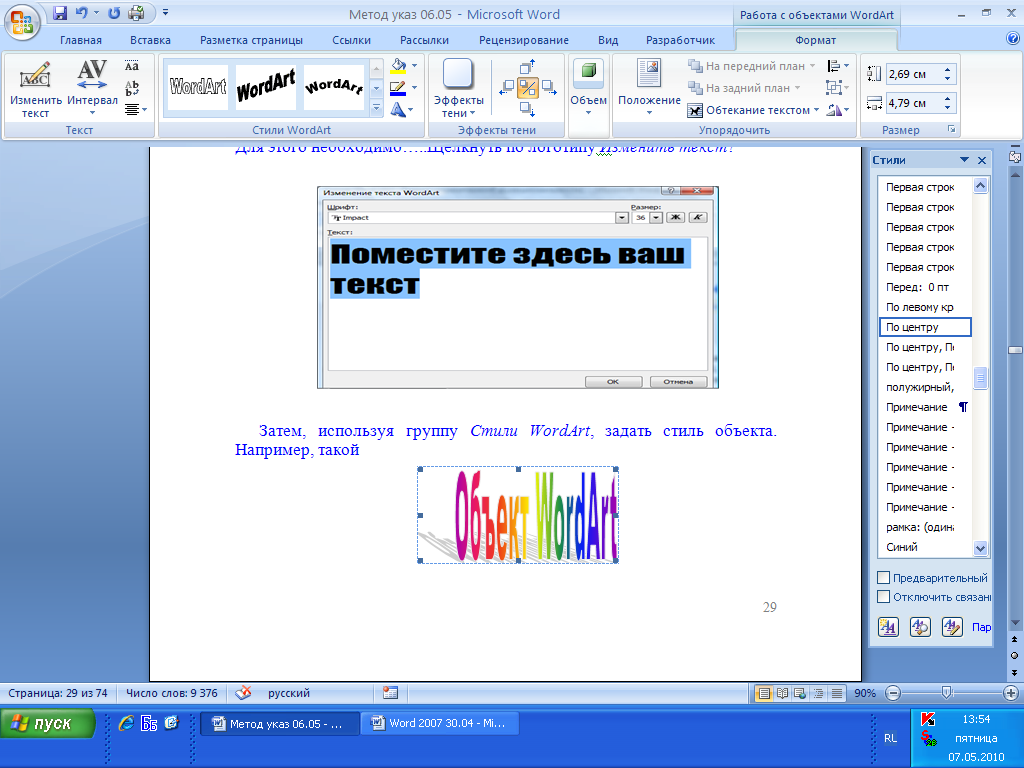Apply the blue shape outline pencil
This screenshot has height=768, width=1024.
click(398, 88)
